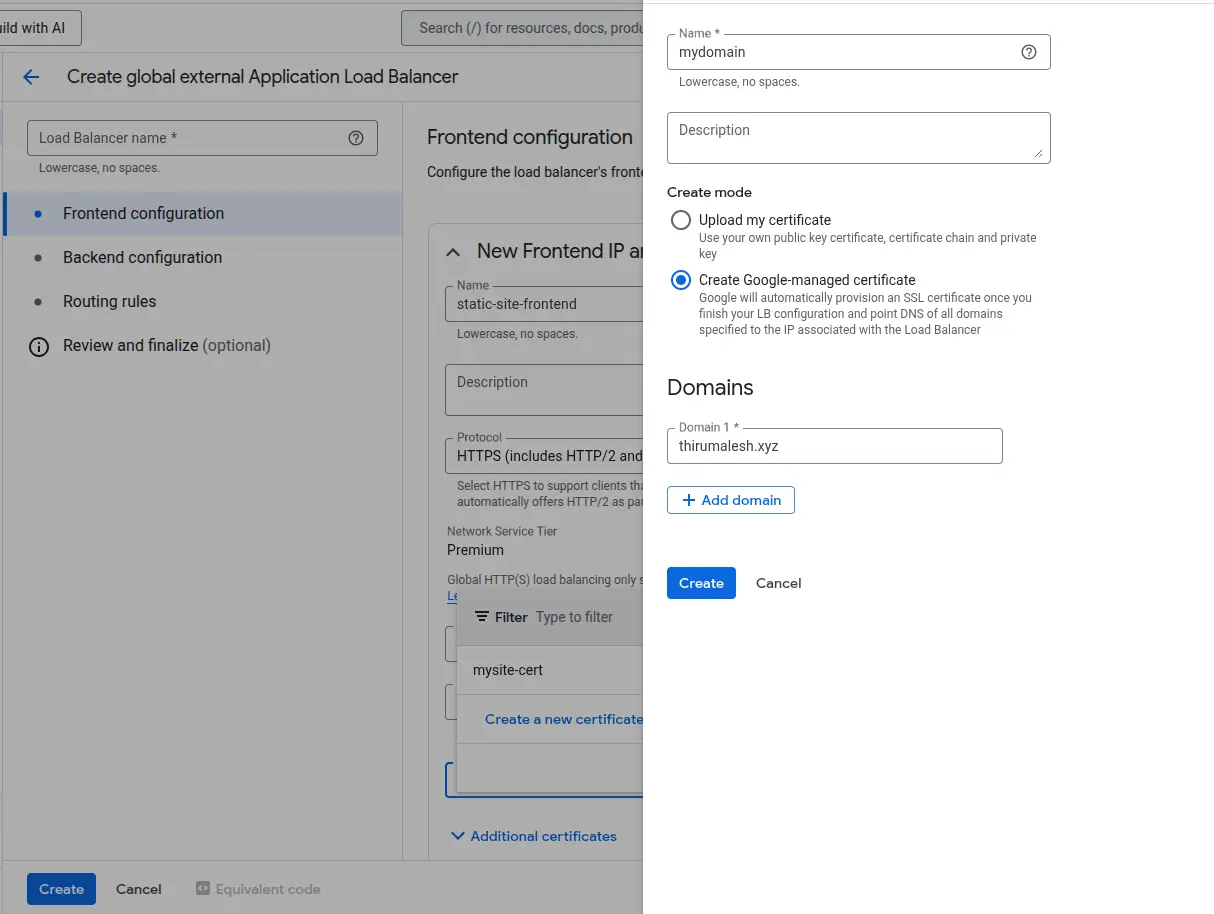Image resolution: width=1214 pixels, height=914 pixels.
Task: Collapse the New Frontend IP section
Action: (453, 251)
